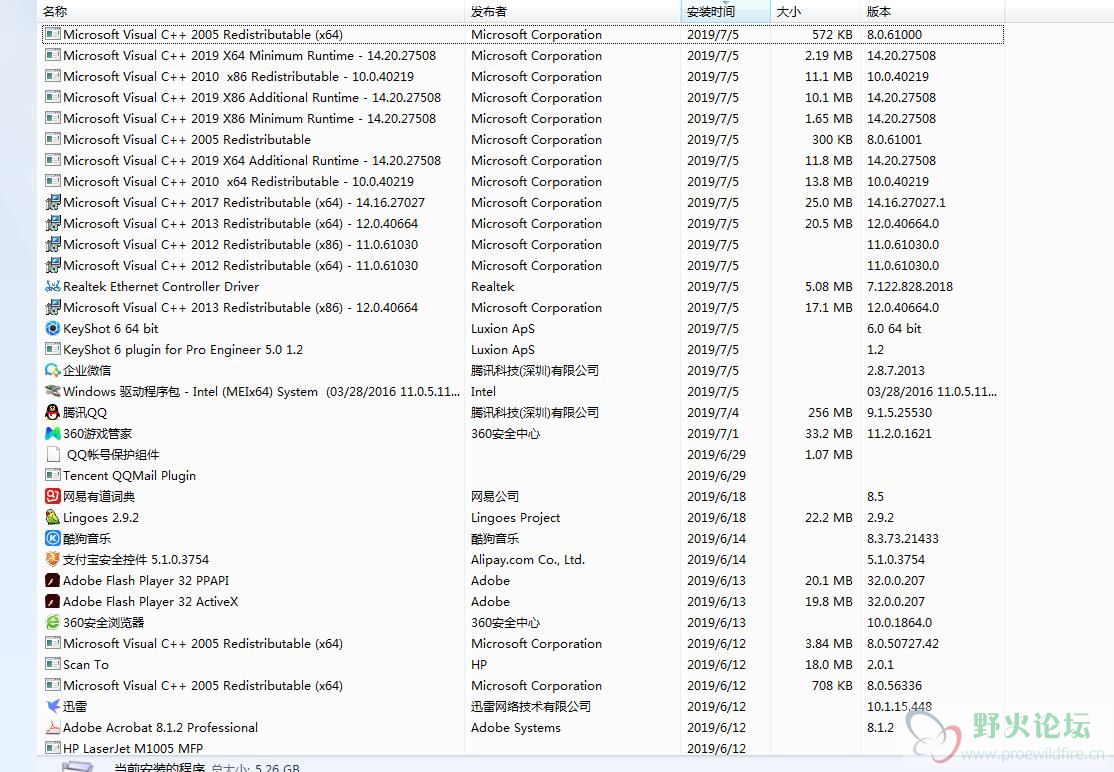The width and height of the screenshot is (1114, 772).
Task: Select Microsoft Visual C++ 2010 x86 Redistributable entry
Action: point(522,76)
